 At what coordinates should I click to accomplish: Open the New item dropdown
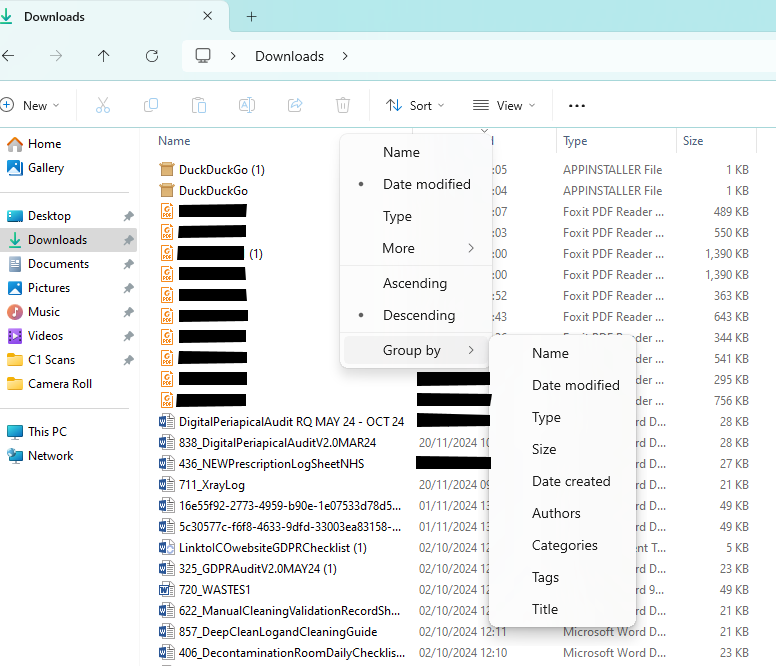point(30,105)
